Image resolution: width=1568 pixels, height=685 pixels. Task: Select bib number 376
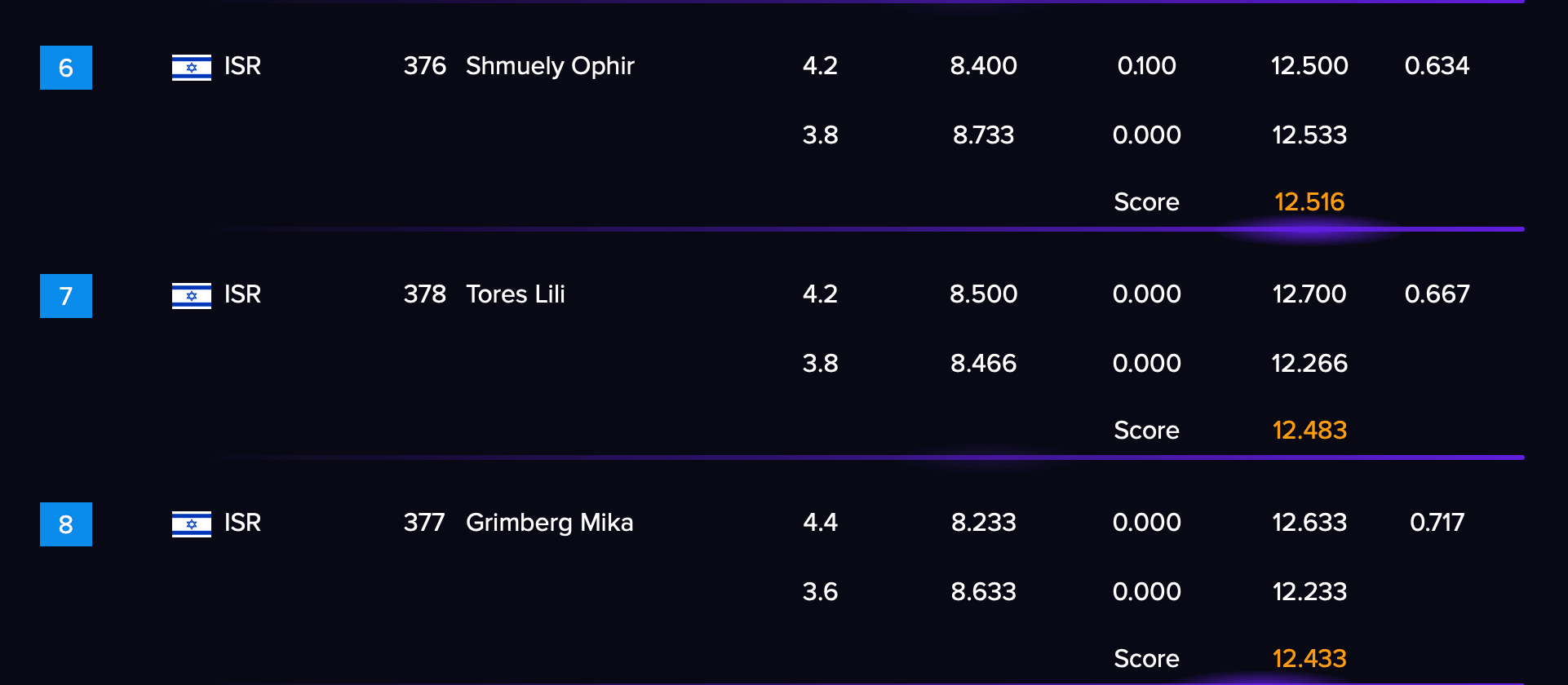pyautogui.click(x=425, y=66)
